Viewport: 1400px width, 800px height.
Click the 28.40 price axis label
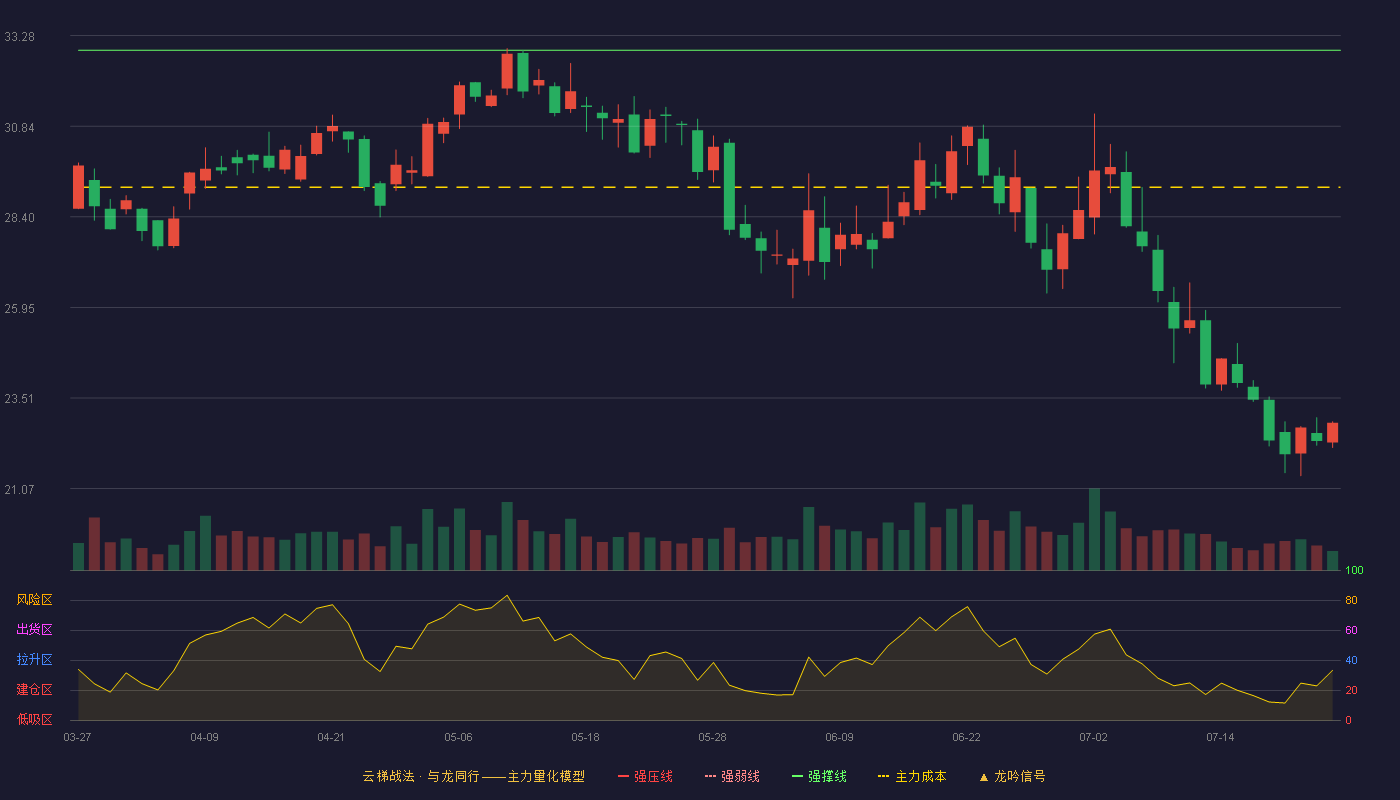[19, 218]
